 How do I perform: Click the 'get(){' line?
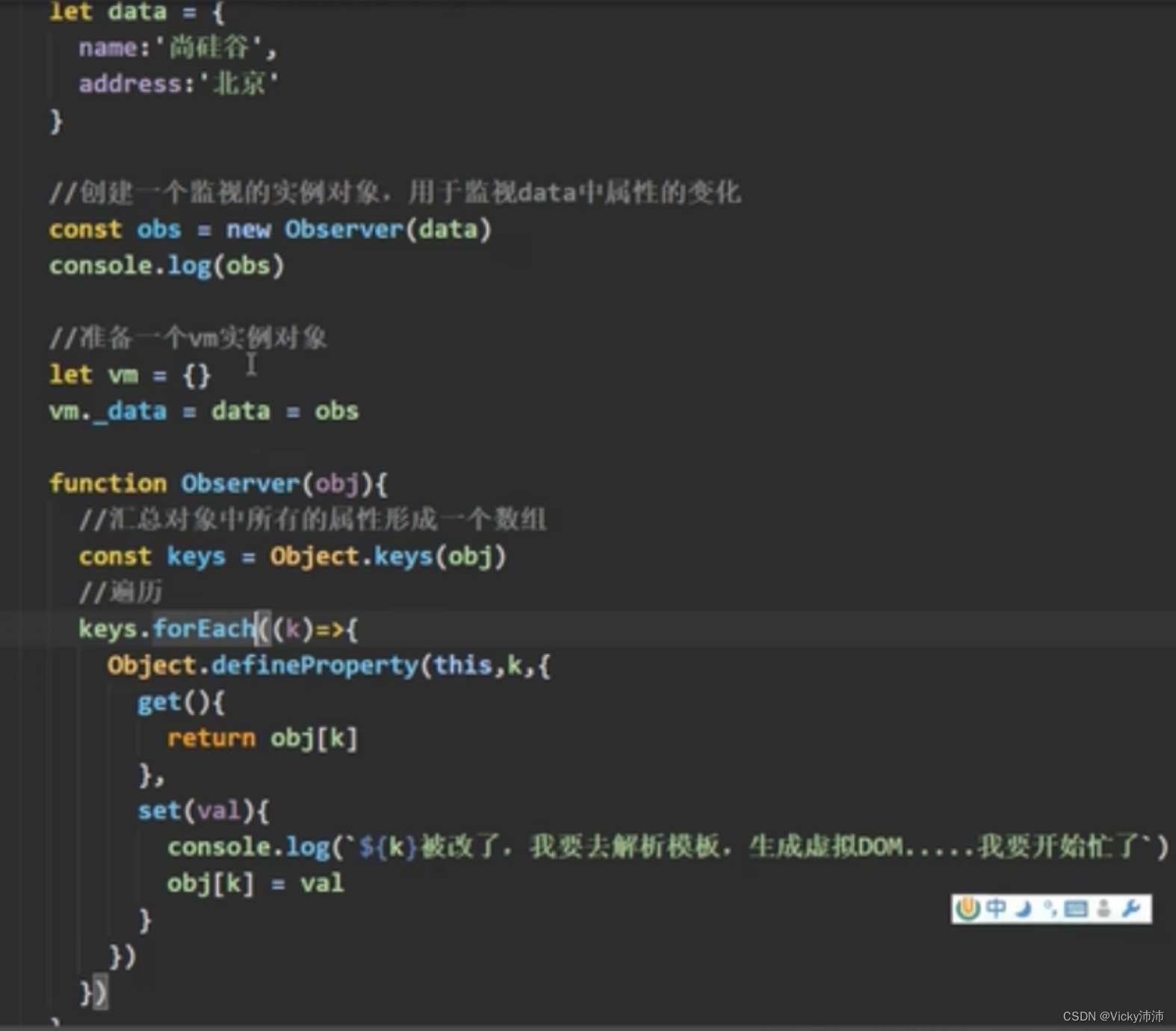pos(181,702)
